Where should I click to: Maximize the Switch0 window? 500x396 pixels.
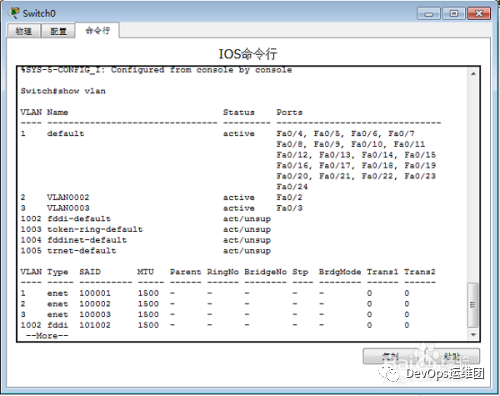click(x=454, y=14)
